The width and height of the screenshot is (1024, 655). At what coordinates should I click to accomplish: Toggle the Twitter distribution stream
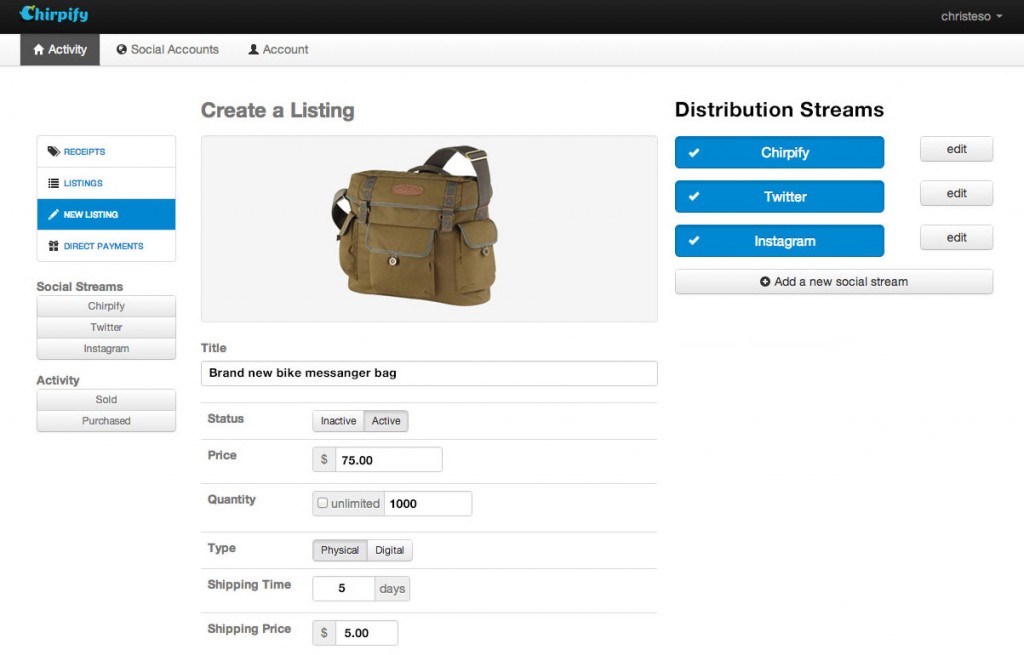[x=779, y=197]
